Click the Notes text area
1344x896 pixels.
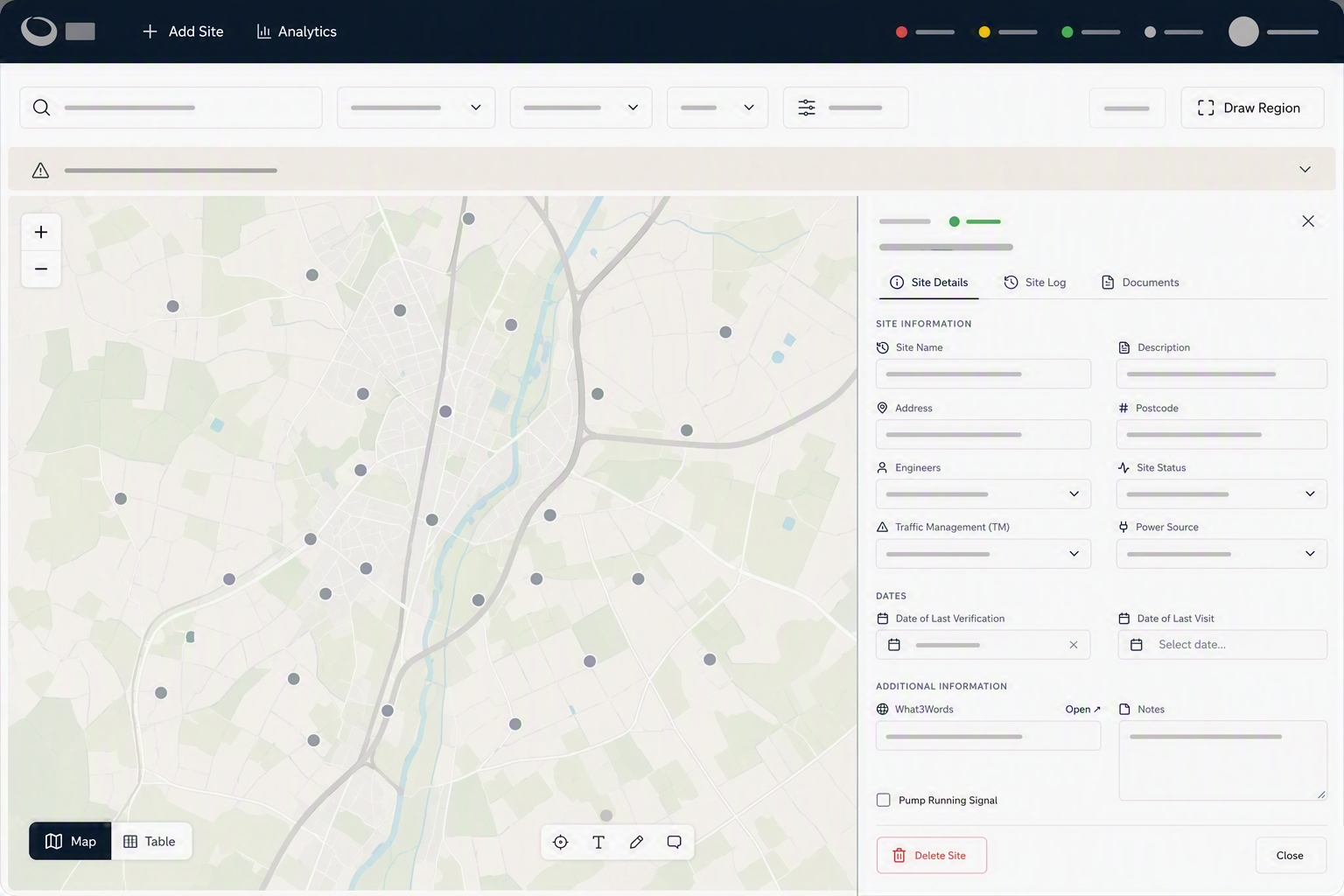click(1223, 760)
